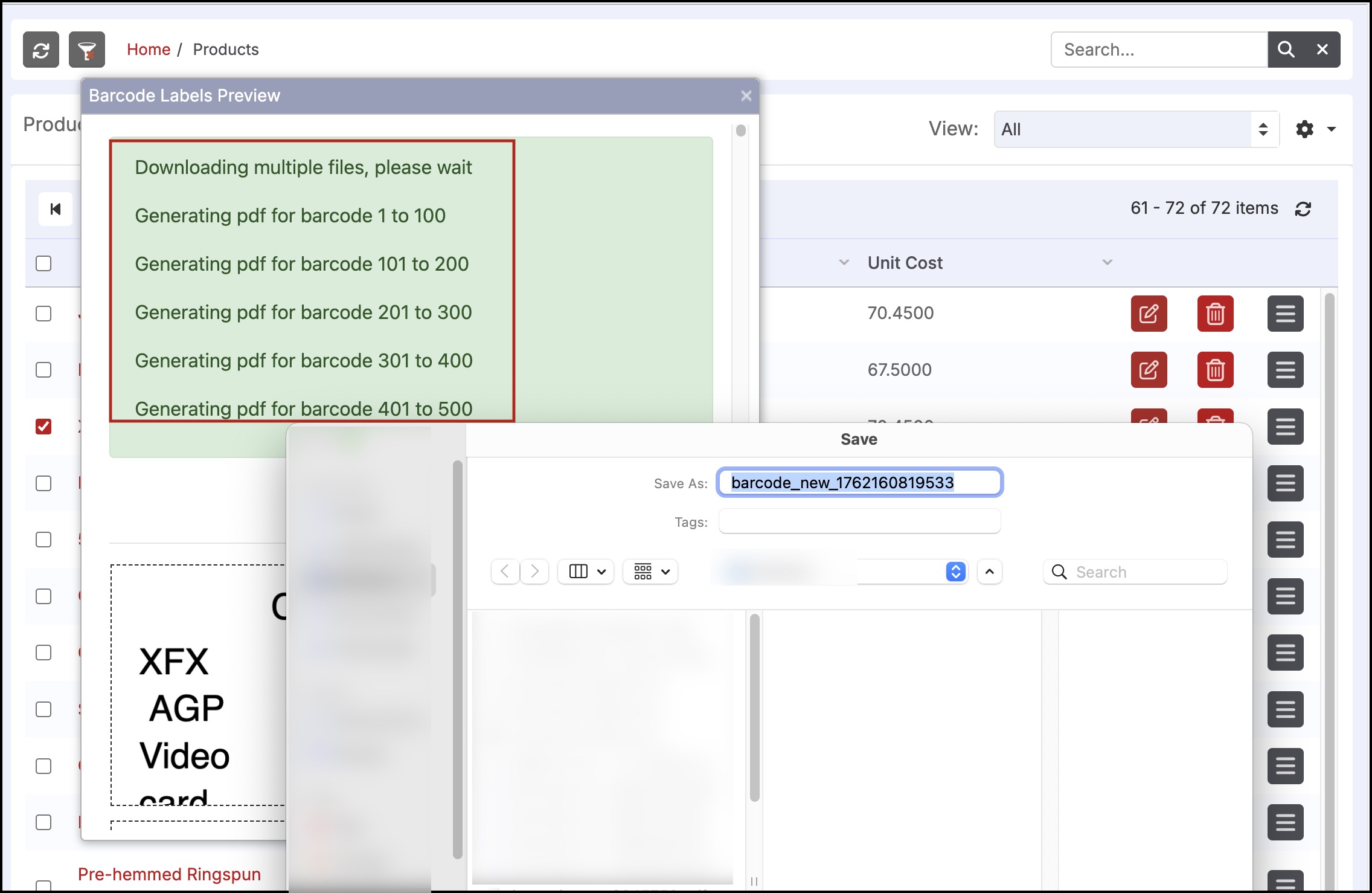Uncheck the checked product row checkbox
Screen dimensions: 1372x893
pyautogui.click(x=43, y=427)
